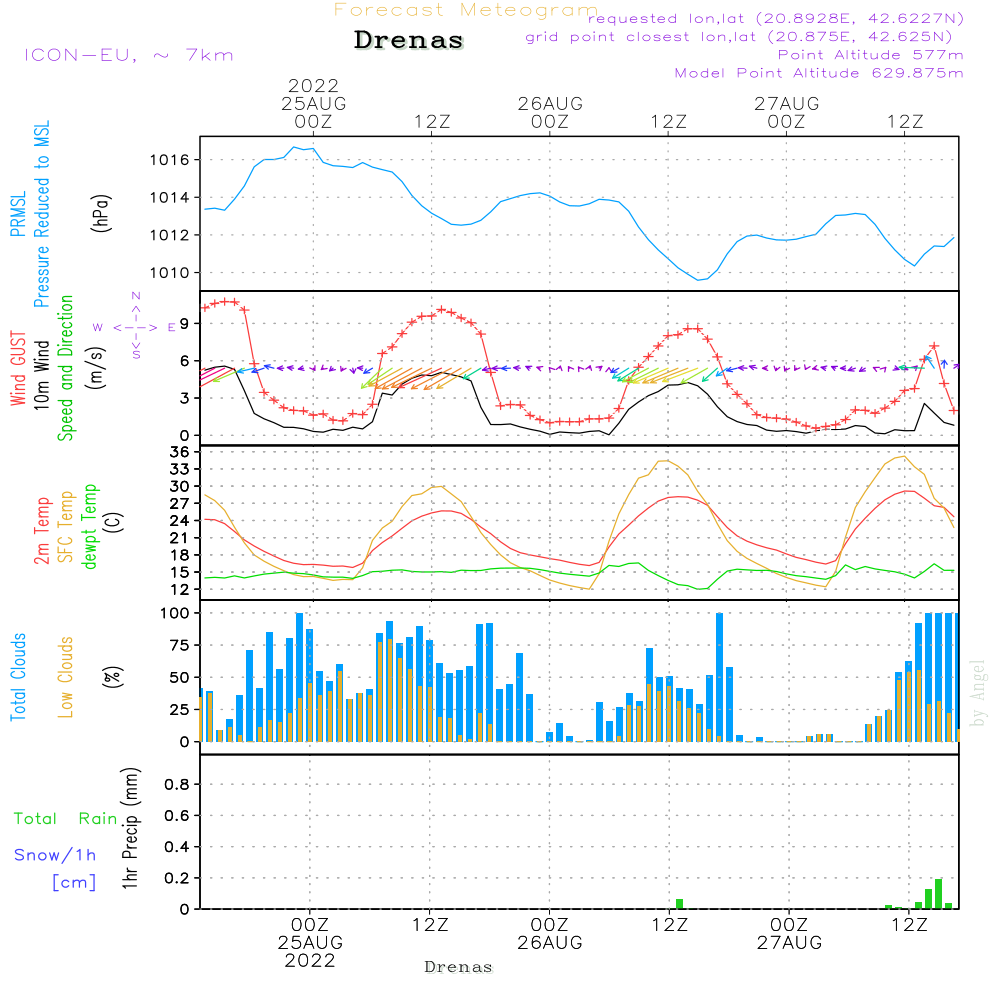Click the 'dewpt Temp' green label

tap(89, 526)
